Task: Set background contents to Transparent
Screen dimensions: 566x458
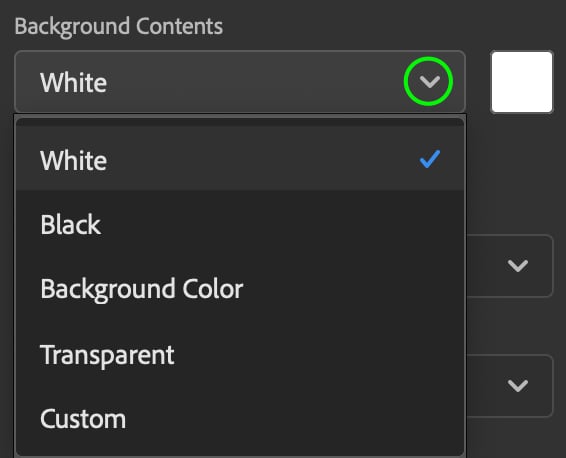Action: pos(240,355)
